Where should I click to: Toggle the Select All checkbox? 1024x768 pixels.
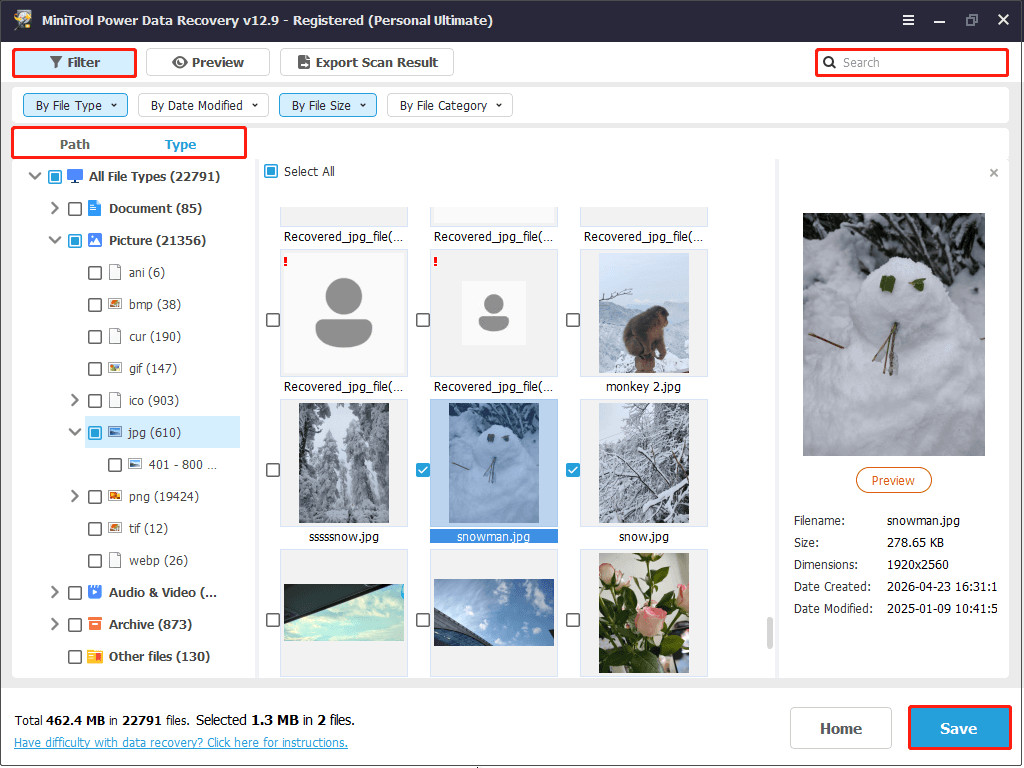271,172
